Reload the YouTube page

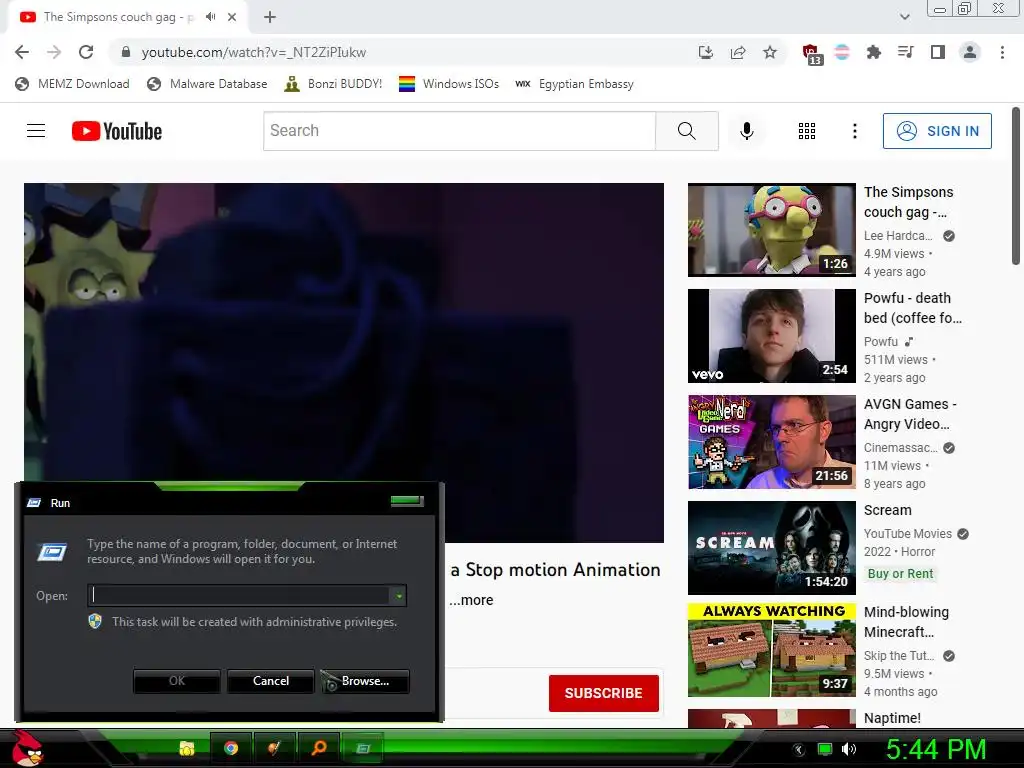(86, 52)
